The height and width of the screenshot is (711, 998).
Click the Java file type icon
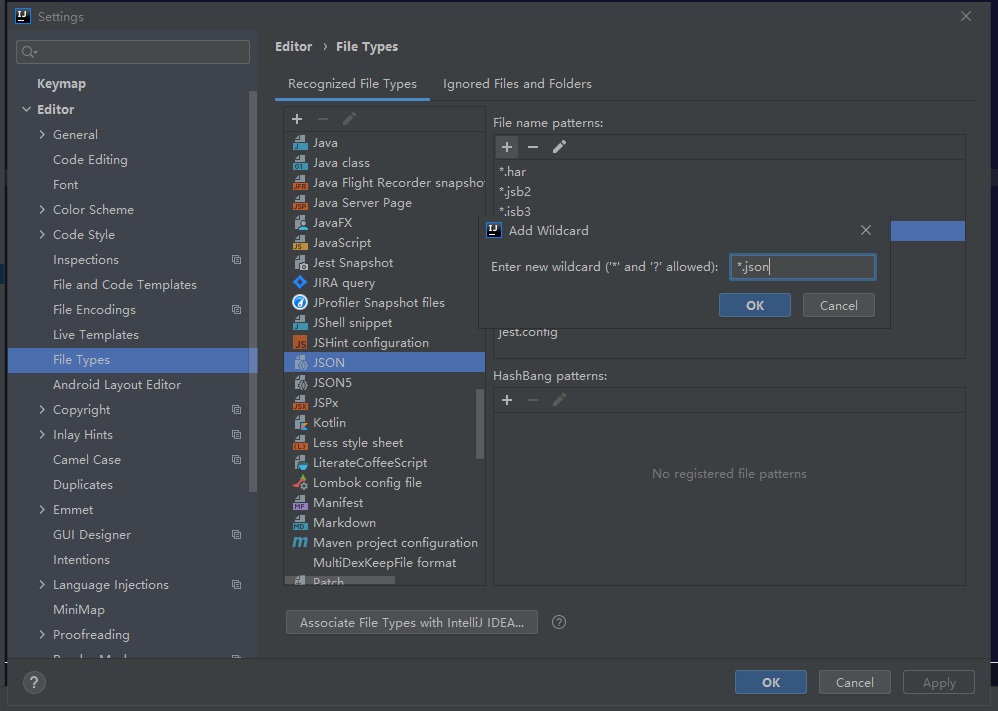pyautogui.click(x=300, y=143)
